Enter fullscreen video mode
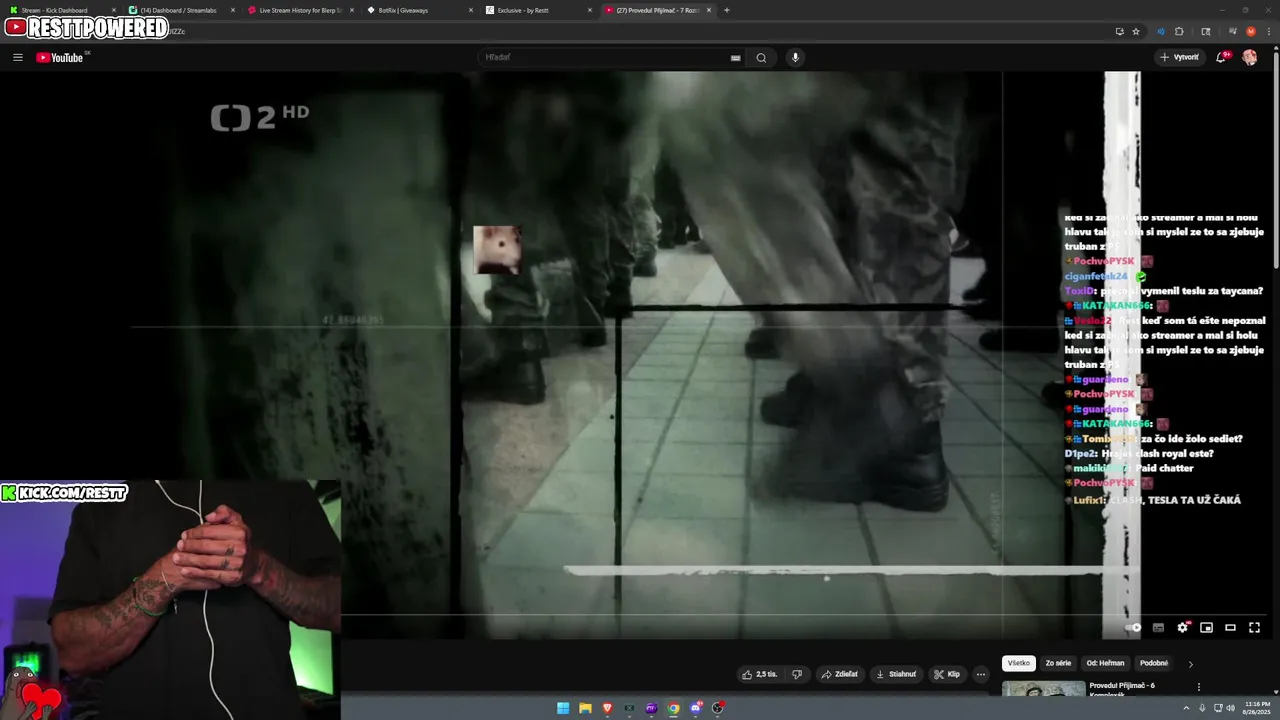The image size is (1280, 720). [1255, 627]
